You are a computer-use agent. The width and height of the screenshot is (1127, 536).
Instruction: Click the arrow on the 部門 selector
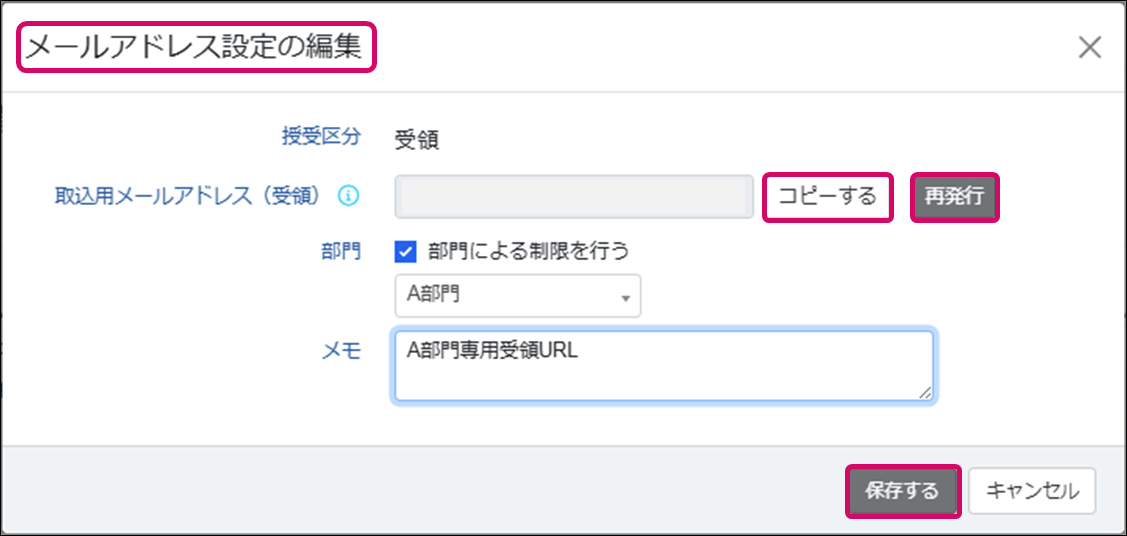[x=626, y=298]
